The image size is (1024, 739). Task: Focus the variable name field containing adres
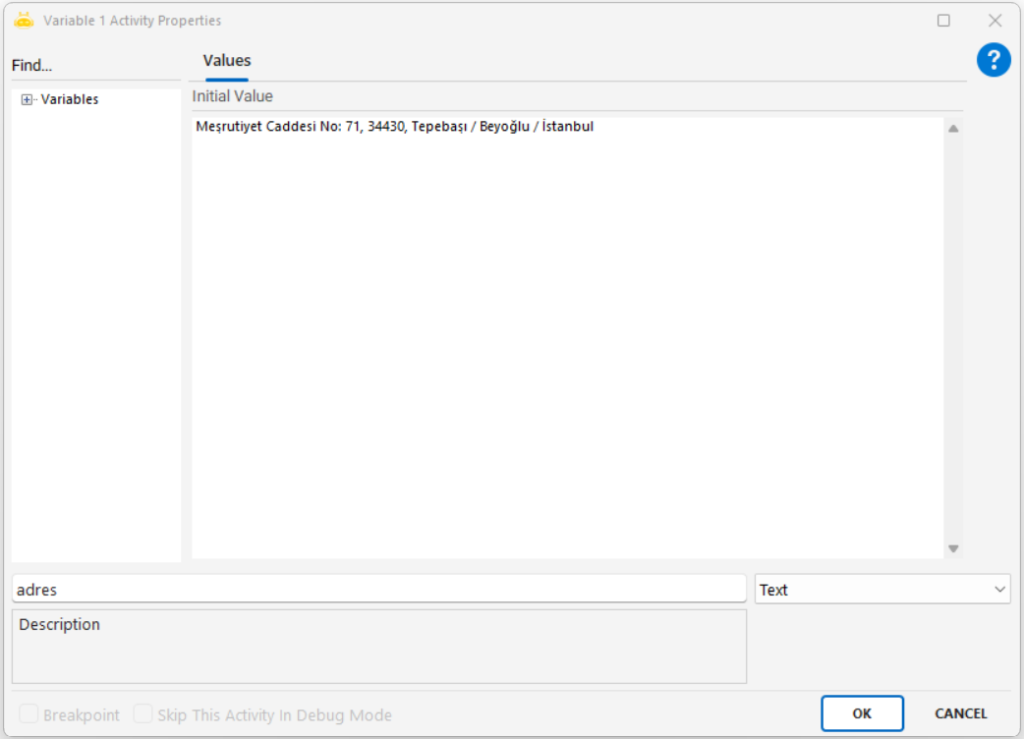pyautogui.click(x=378, y=590)
